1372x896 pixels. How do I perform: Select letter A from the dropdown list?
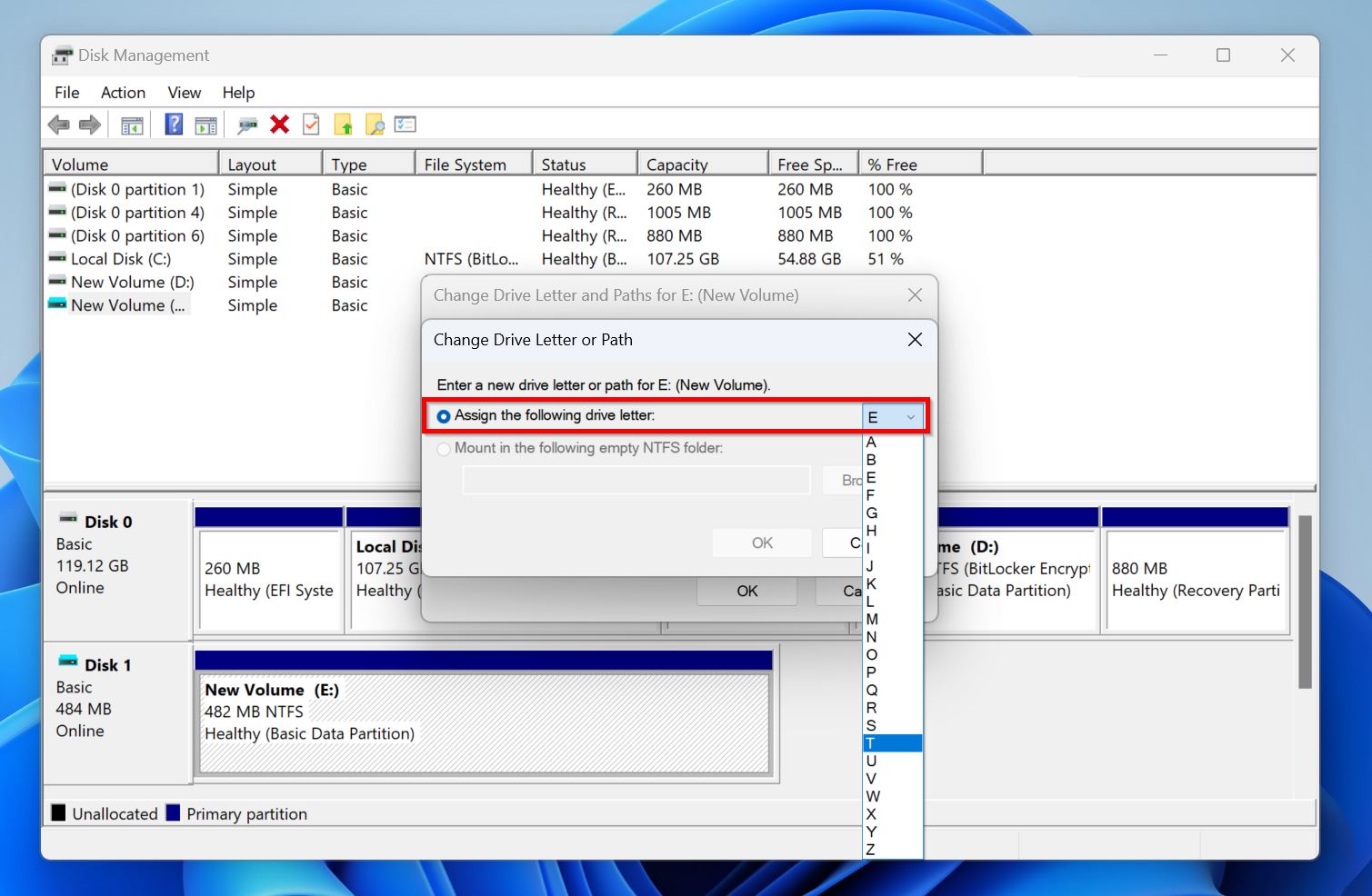pyautogui.click(x=871, y=443)
